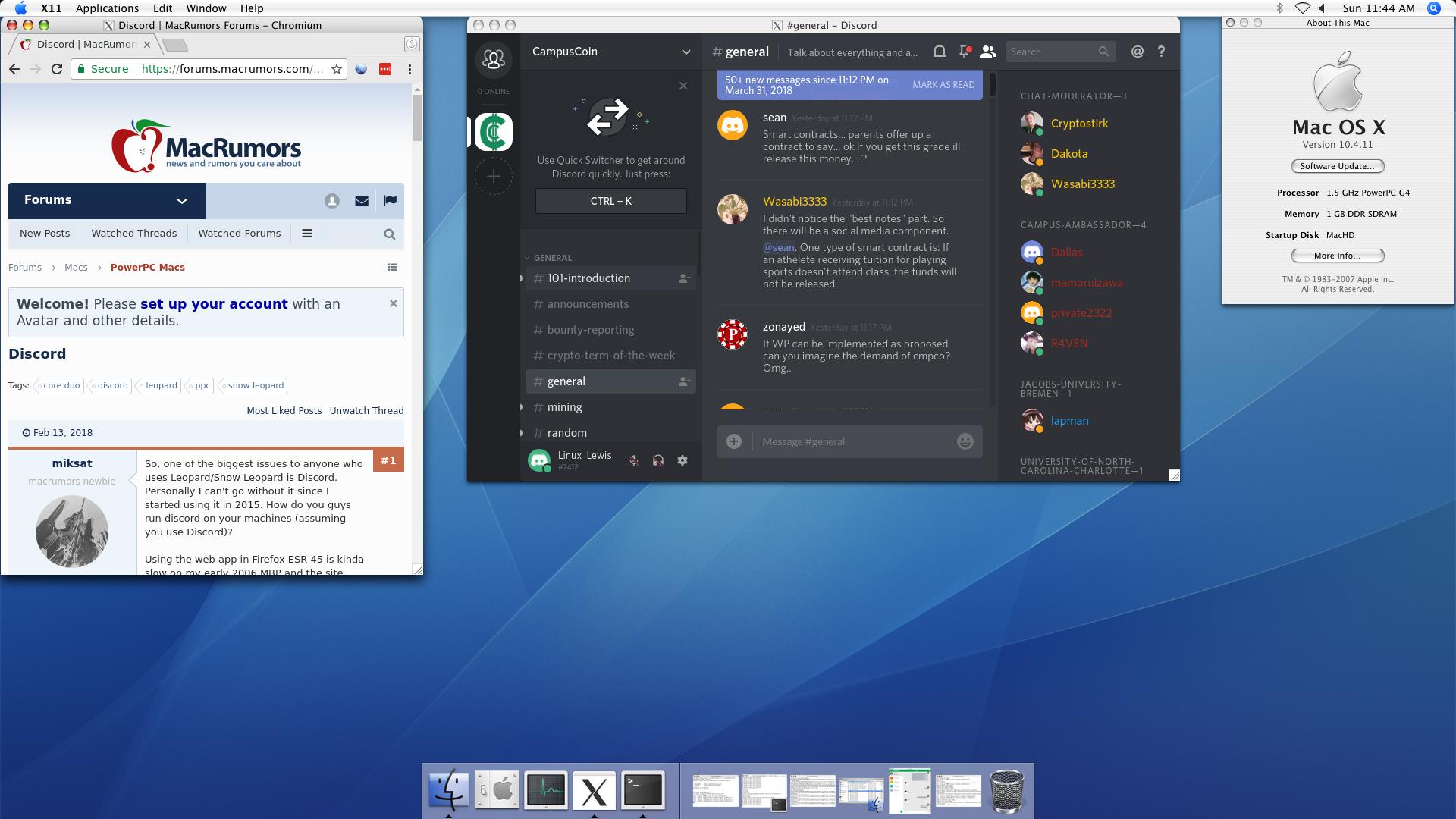This screenshot has height=819, width=1456.
Task: Open pinned messages in Discord
Action: point(964,52)
